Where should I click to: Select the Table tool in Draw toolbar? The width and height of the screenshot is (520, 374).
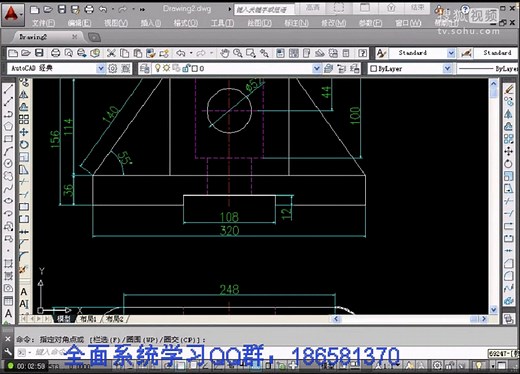click(8, 301)
